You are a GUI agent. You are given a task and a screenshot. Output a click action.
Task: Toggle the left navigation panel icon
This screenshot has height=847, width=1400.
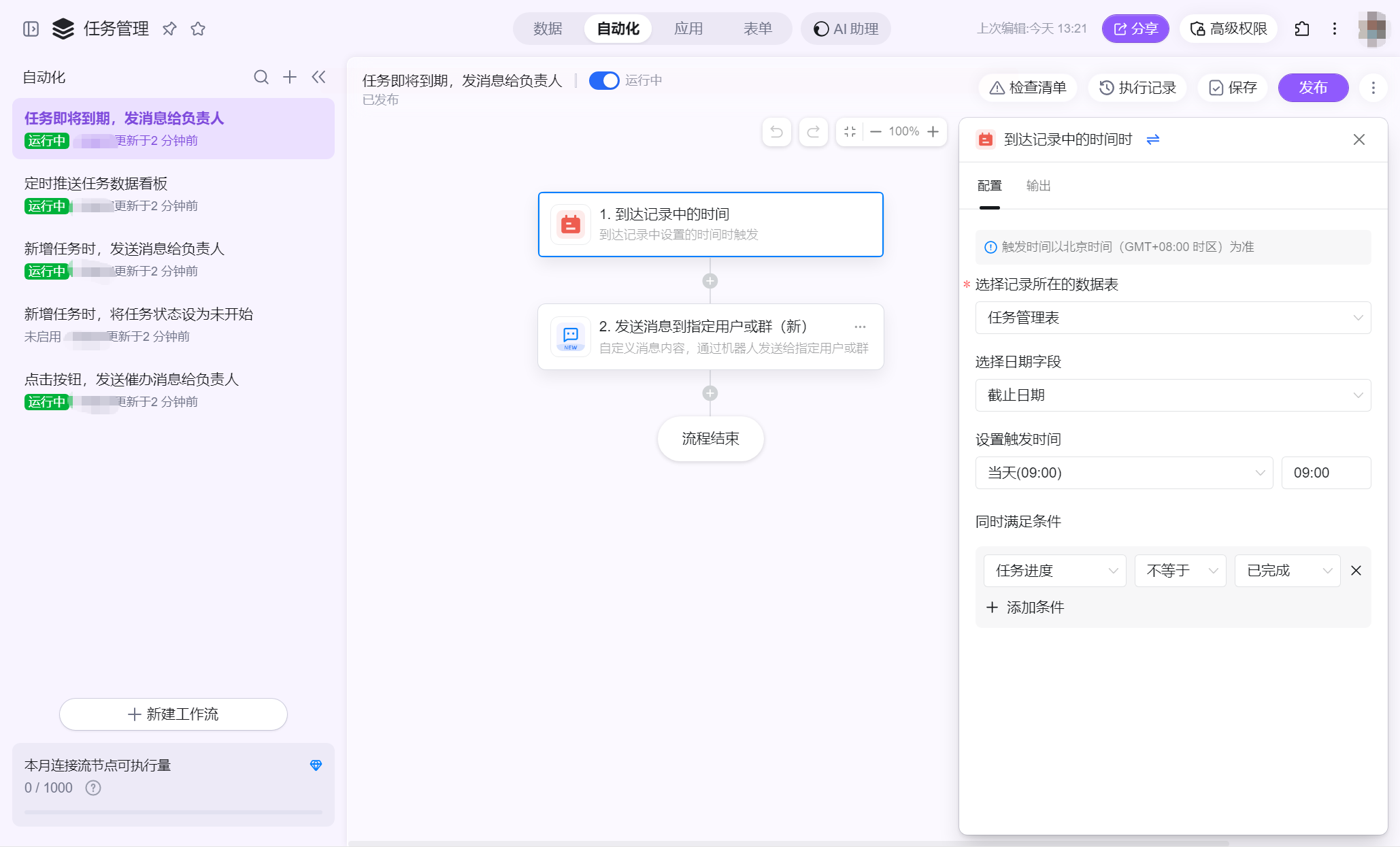coord(31,29)
